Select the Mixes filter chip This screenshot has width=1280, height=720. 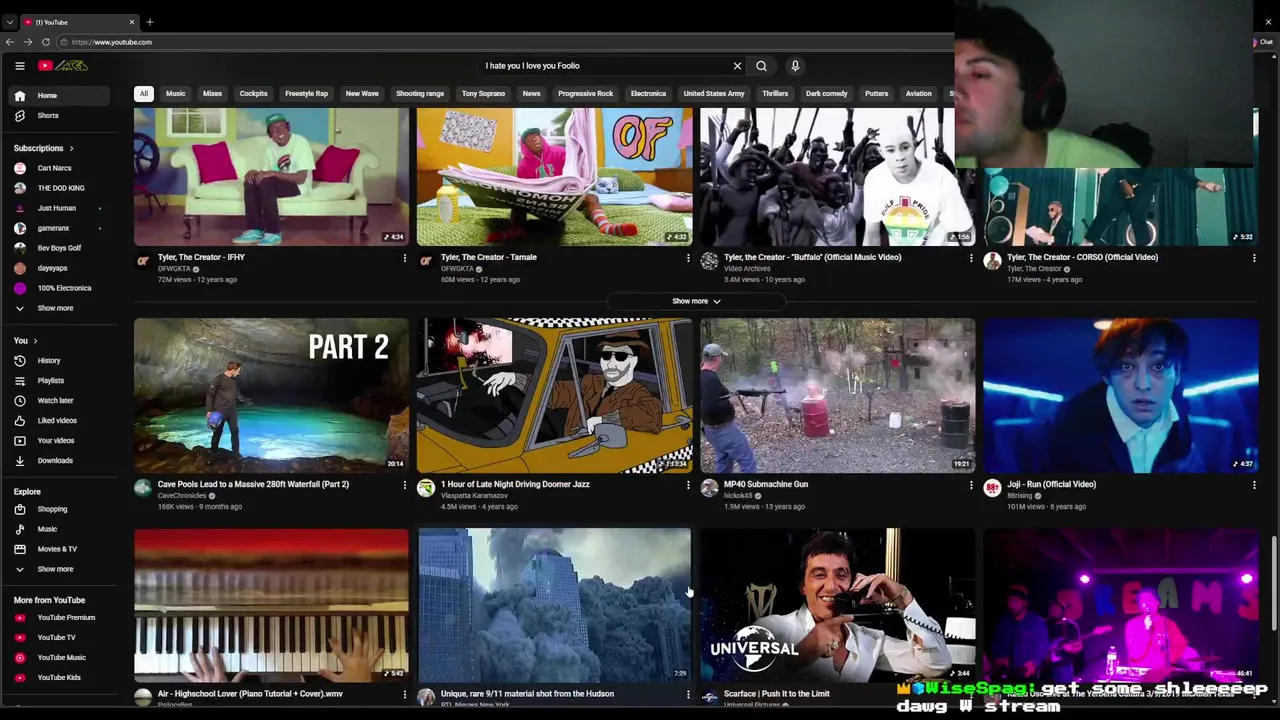pyautogui.click(x=212, y=94)
